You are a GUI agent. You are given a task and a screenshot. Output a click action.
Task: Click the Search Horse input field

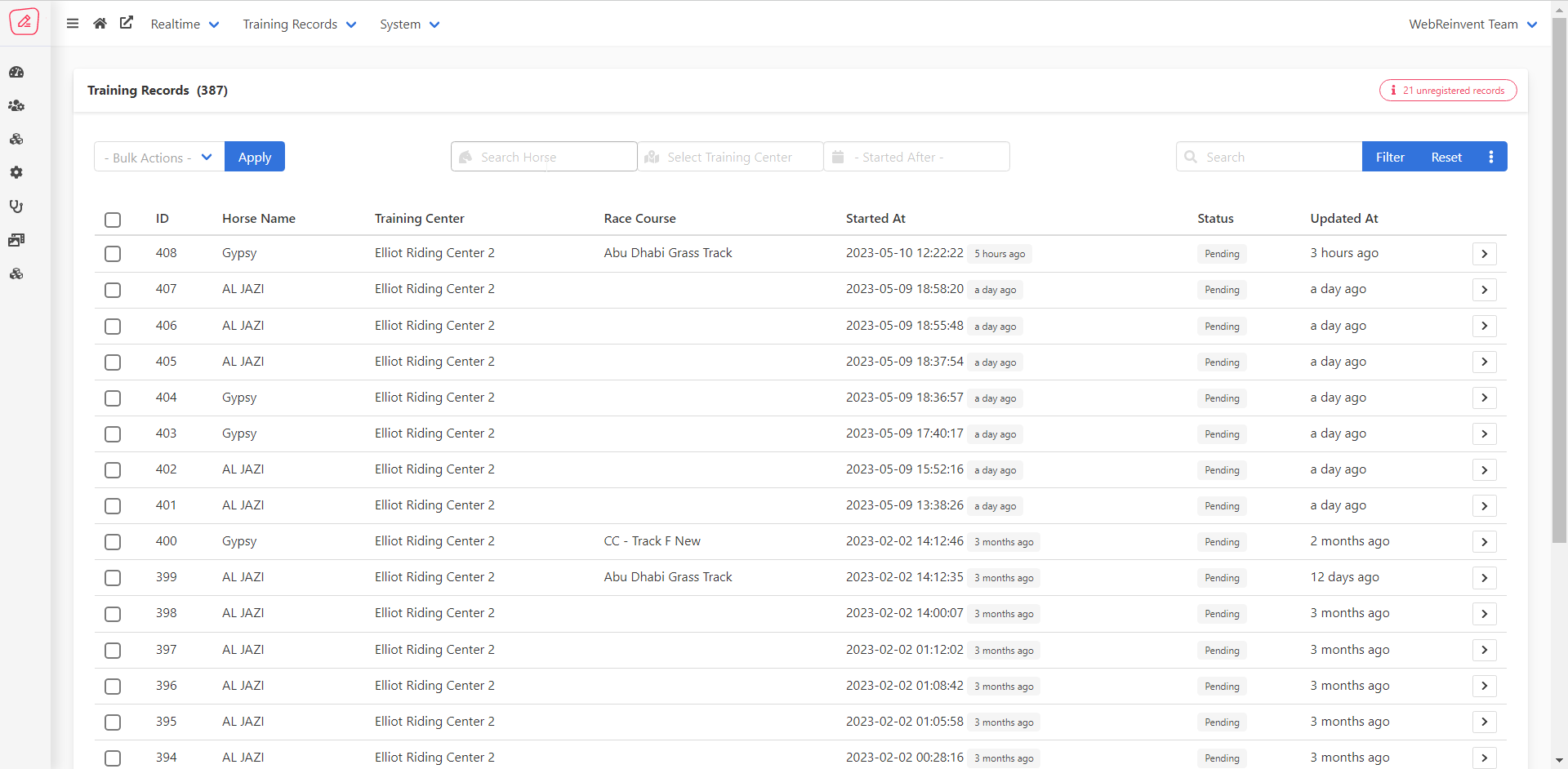point(544,157)
